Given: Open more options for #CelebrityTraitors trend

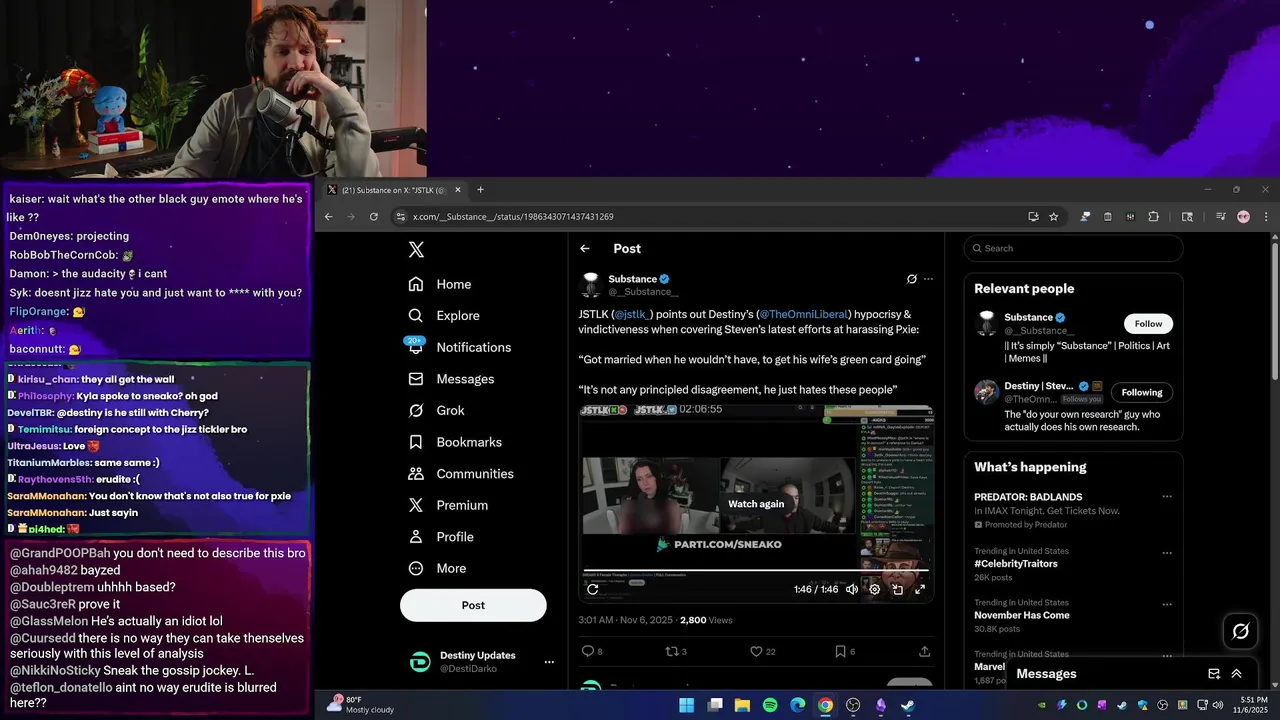Looking at the screenshot, I should [1166, 552].
